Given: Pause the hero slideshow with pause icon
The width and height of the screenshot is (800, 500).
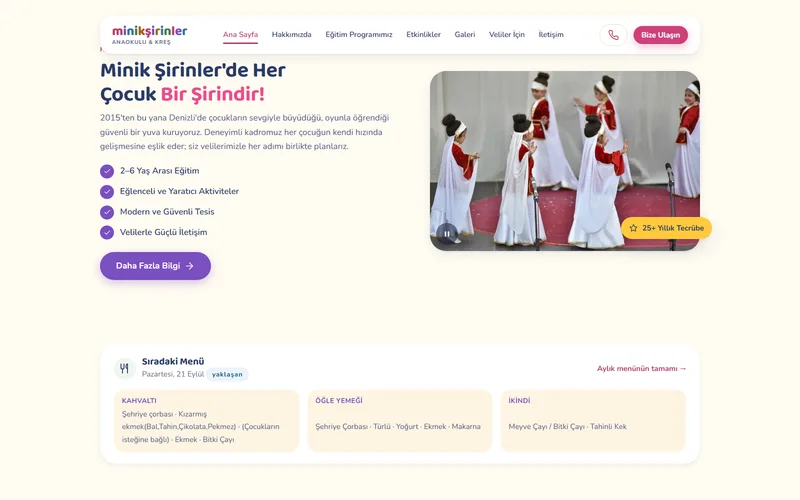Looking at the screenshot, I should click(447, 234).
